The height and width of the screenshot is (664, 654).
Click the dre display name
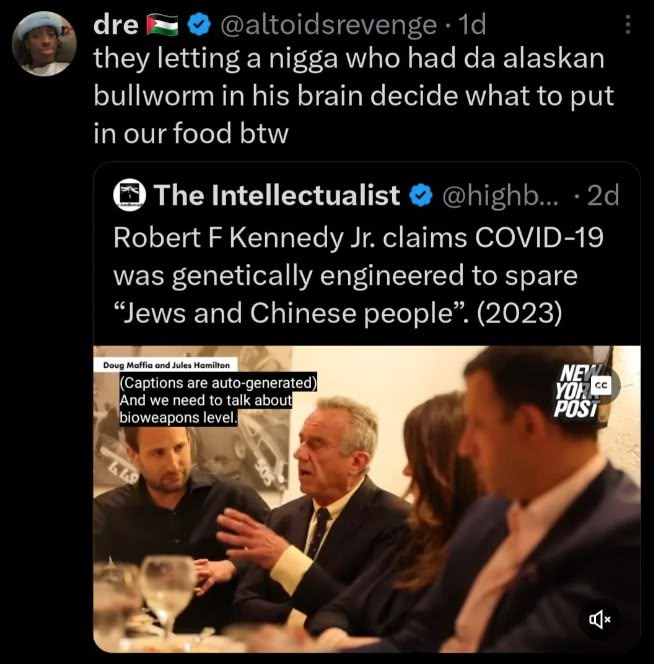coord(116,25)
